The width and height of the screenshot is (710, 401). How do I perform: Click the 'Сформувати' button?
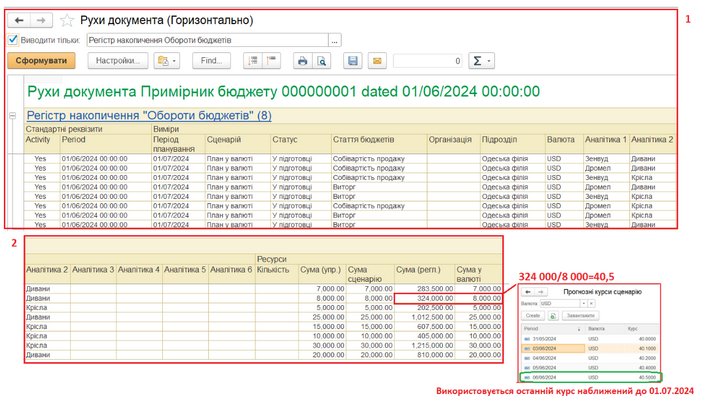click(44, 61)
